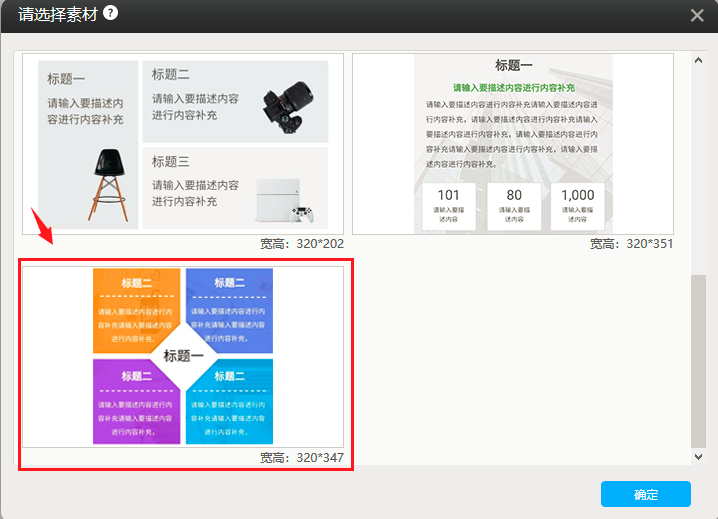Click the blue 标题二 block at top right

pyautogui.click(x=229, y=306)
